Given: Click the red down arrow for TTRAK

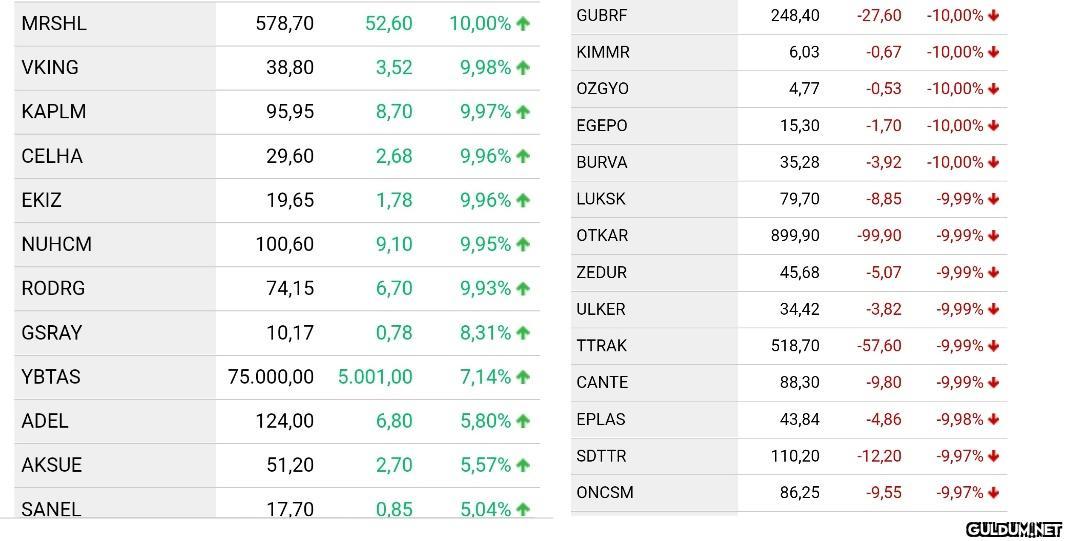Looking at the screenshot, I should click(x=993, y=346).
